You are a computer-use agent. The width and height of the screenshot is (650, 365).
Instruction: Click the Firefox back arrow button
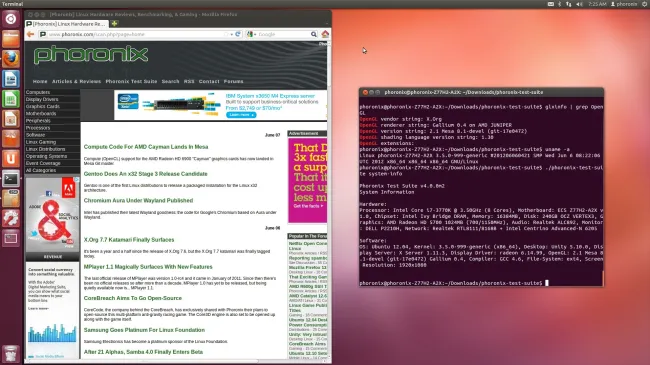[x=30, y=34]
